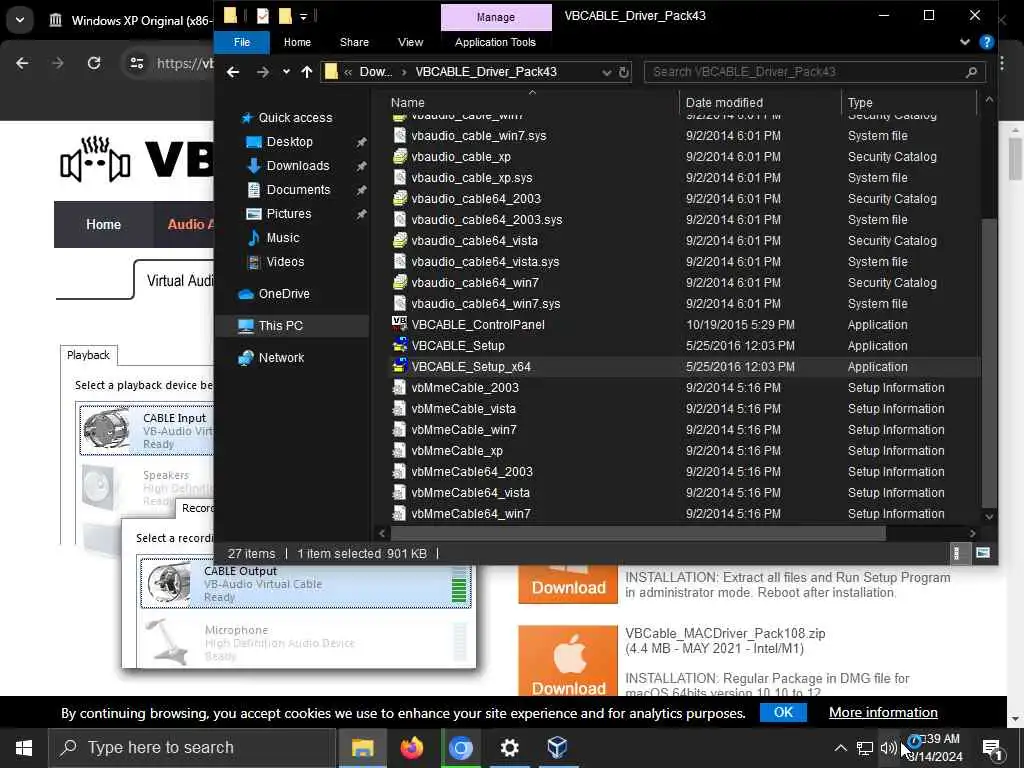
Task: Open VirtualBox from the taskbar
Action: [557, 747]
